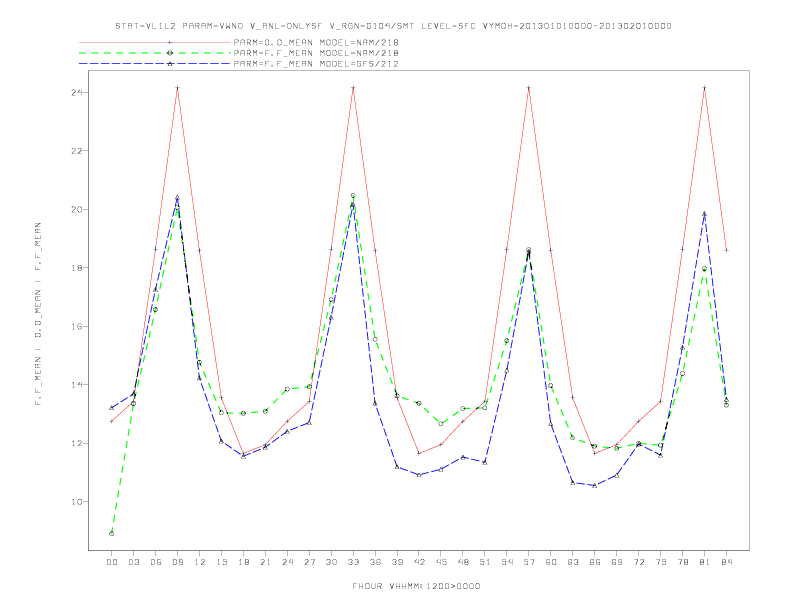
Task: Click x-axis tick label 54
Action: [x=507, y=562]
